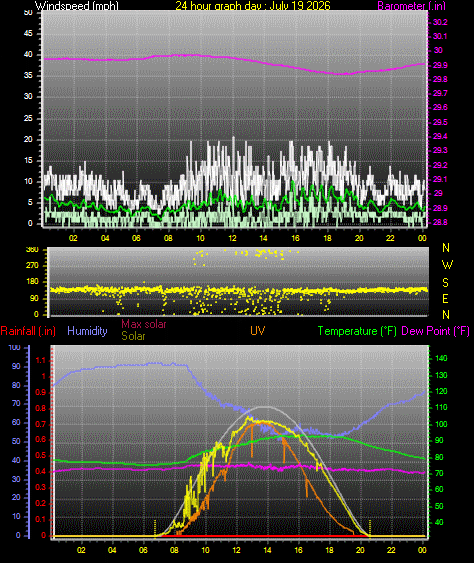The height and width of the screenshot is (563, 474).
Task: Click the '29.7' barometer scale value
Action: [x=440, y=93]
